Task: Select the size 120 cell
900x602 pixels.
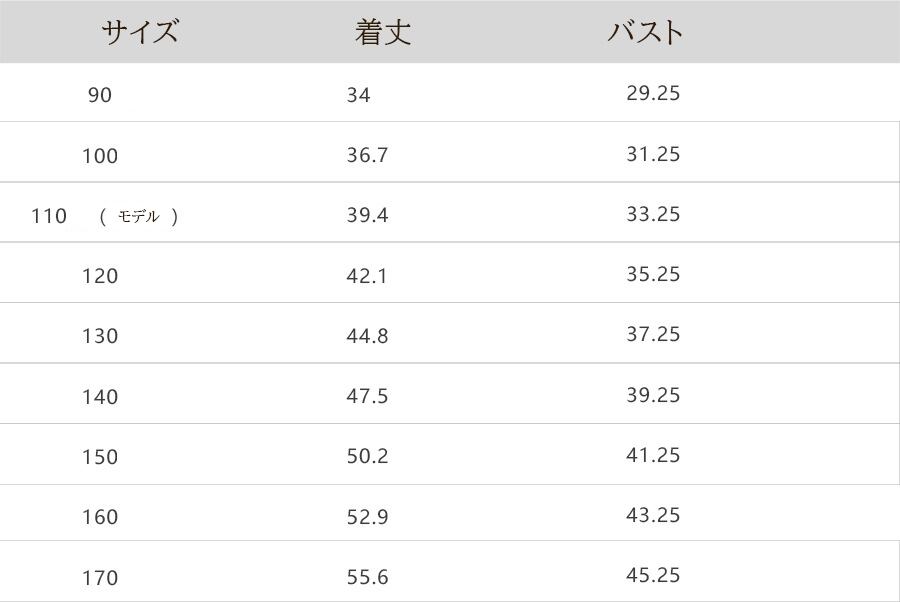Action: 100,276
